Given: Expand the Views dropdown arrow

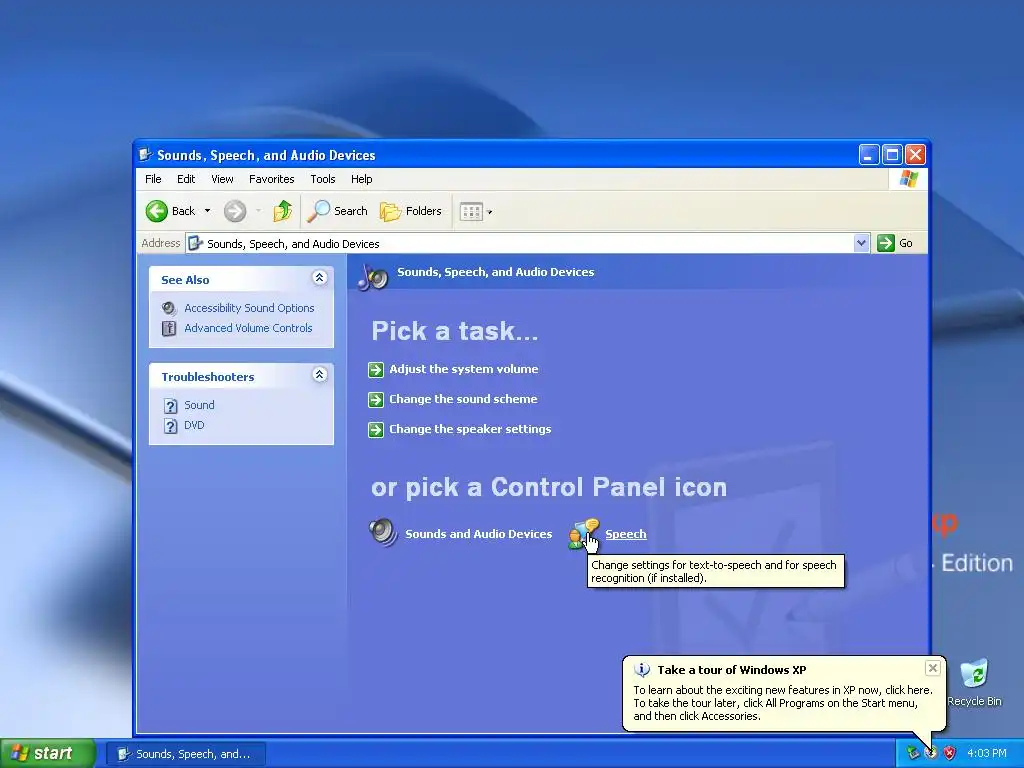Looking at the screenshot, I should pyautogui.click(x=490, y=212).
